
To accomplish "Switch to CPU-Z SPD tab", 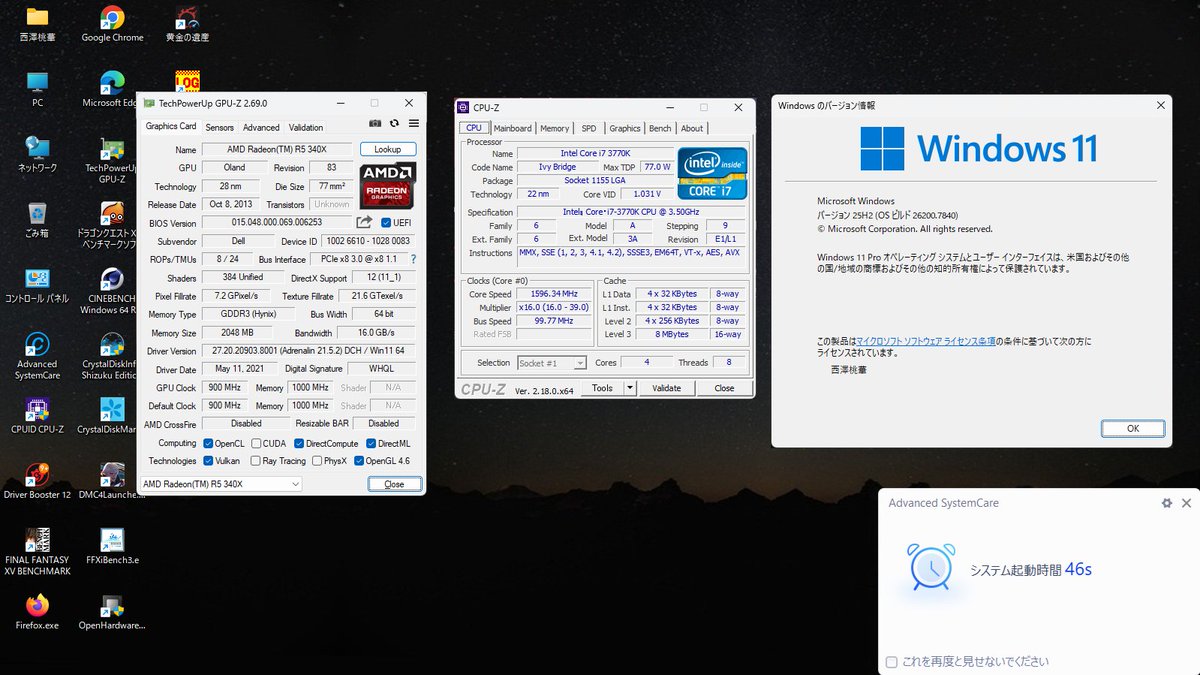I will [x=589, y=128].
